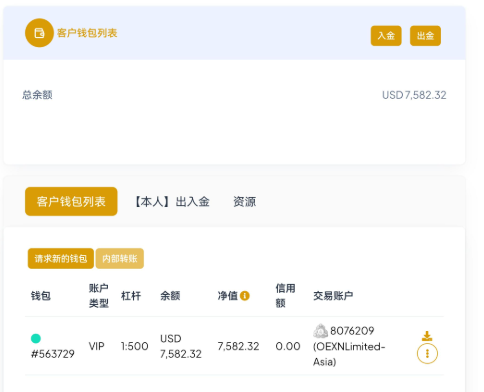Click trading account 8076209 (OEXNLimited-Asia)
Image resolution: width=484 pixels, height=392 pixels.
(349, 346)
